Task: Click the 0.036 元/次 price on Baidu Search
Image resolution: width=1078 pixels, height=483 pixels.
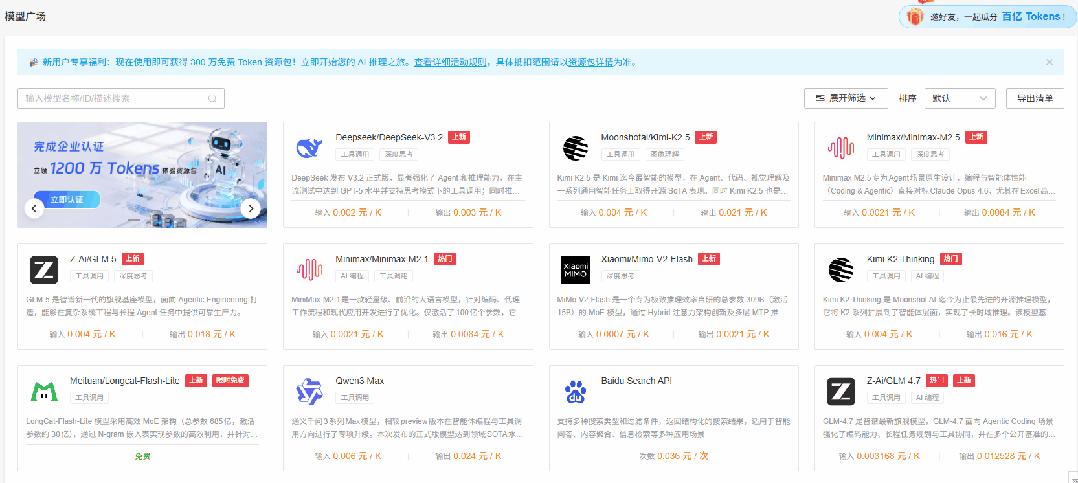Action: tap(682, 456)
